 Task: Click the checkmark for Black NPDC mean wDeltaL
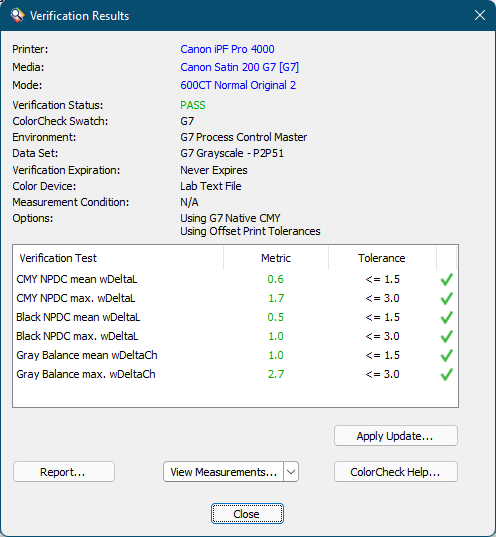(446, 317)
